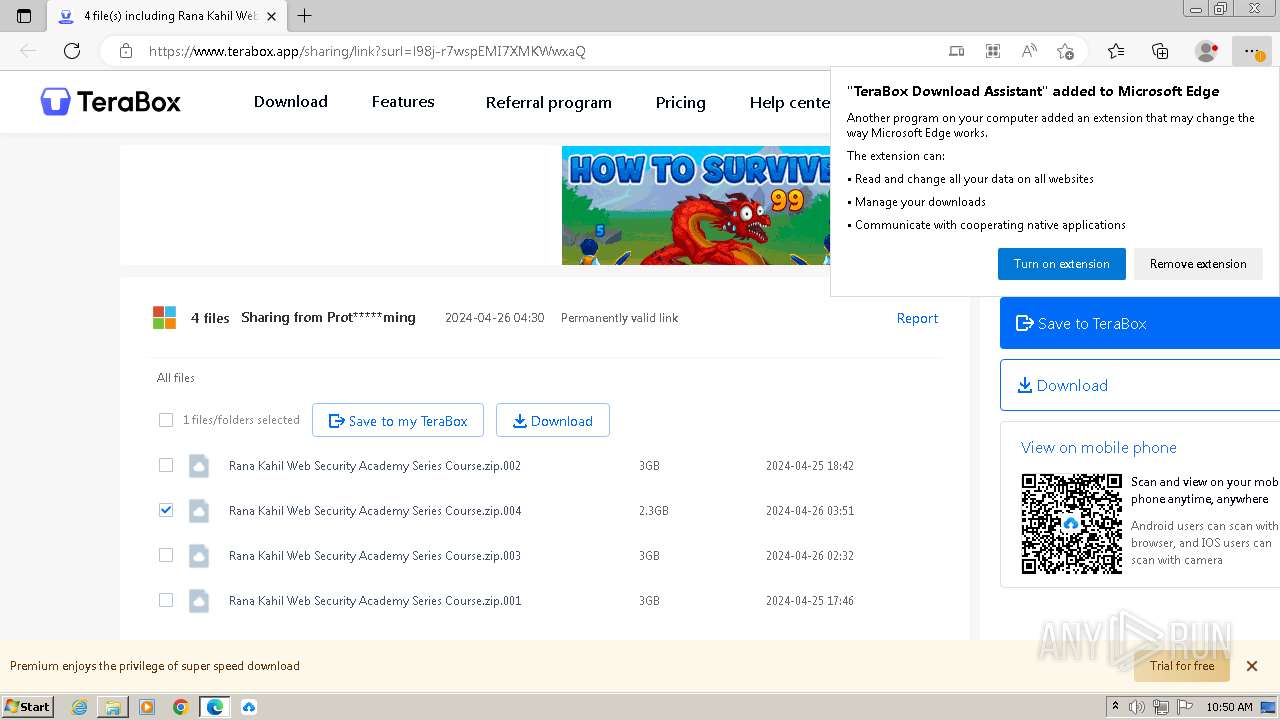
Task: Click the Read aloud icon
Action: coord(1029,51)
